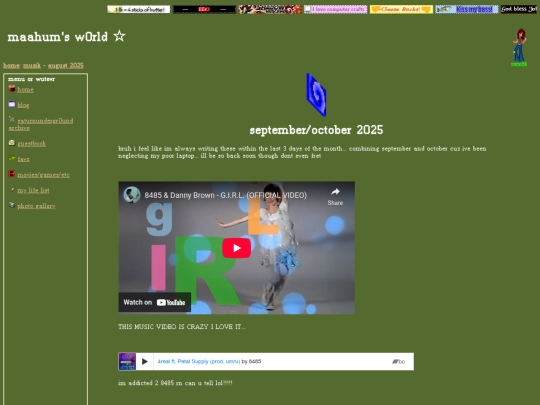
Task: Click the Bandcamp album art thumbnail
Action: coord(127,362)
